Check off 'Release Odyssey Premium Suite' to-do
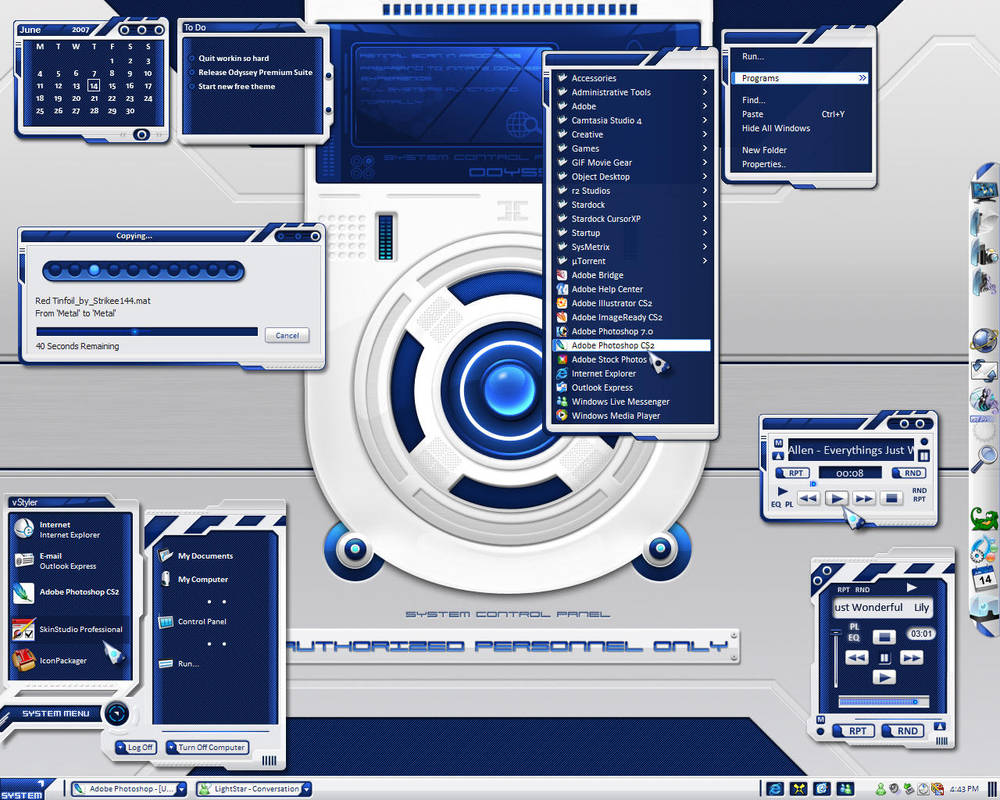The height and width of the screenshot is (800, 1000). (x=192, y=72)
